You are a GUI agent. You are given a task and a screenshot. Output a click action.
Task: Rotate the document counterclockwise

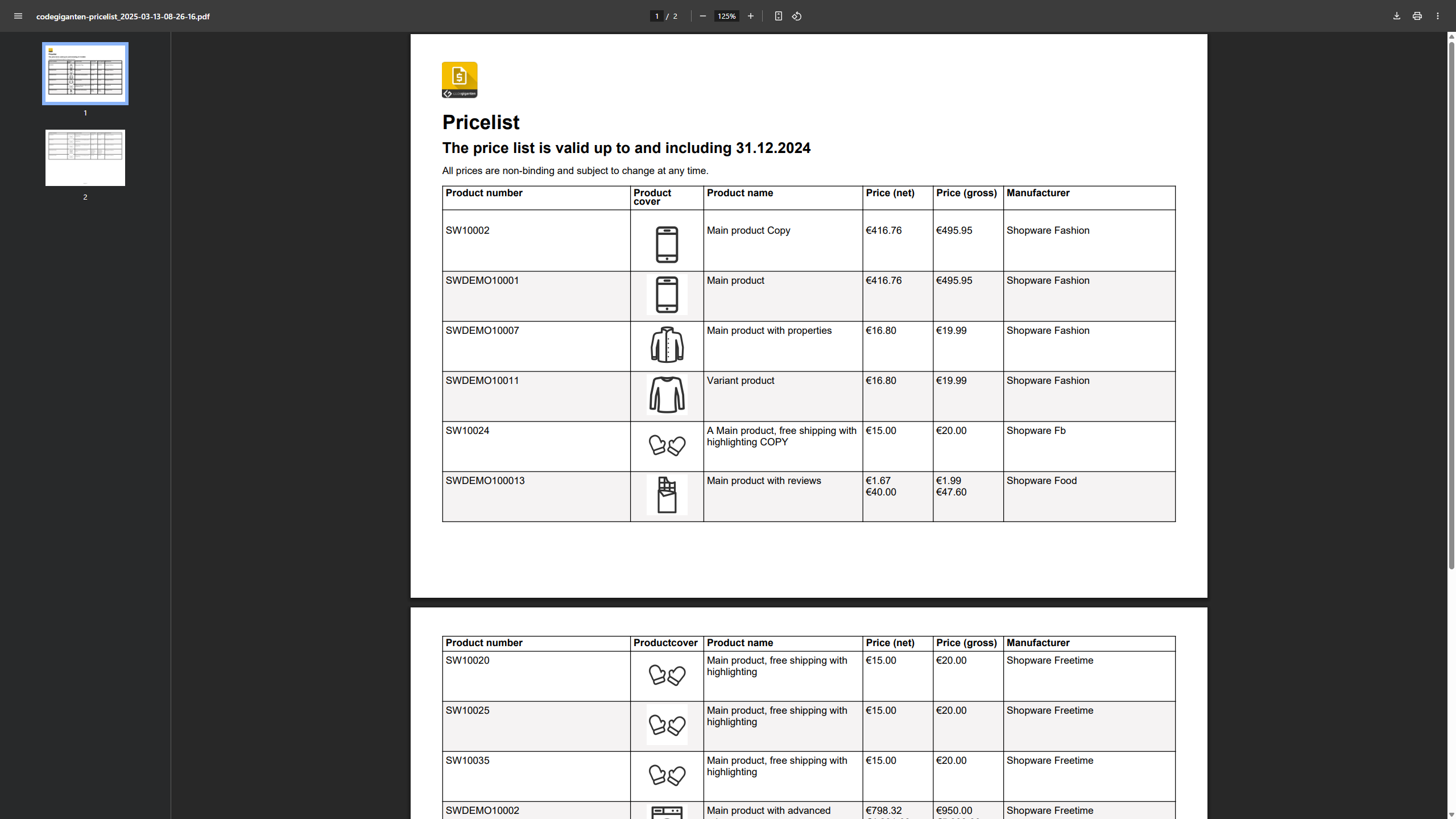797,16
